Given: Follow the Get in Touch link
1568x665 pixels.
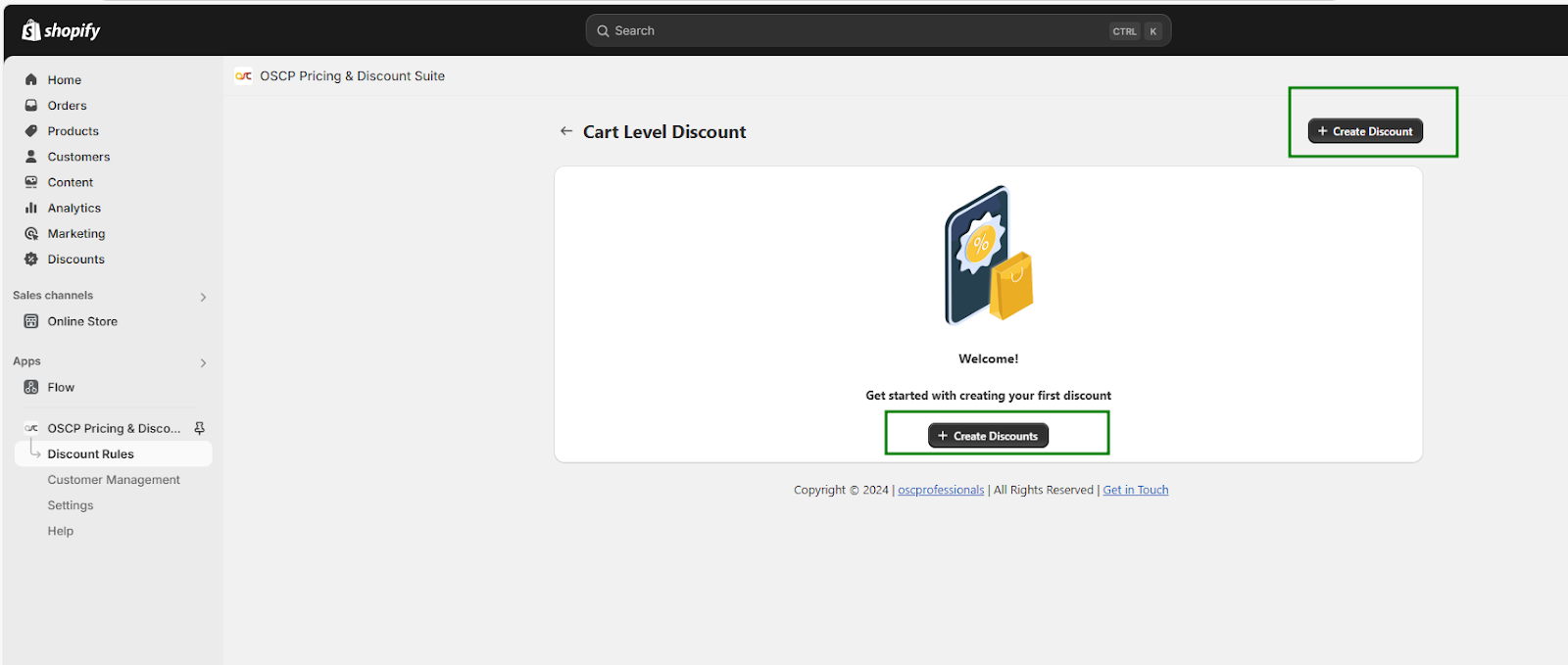Looking at the screenshot, I should pyautogui.click(x=1136, y=490).
